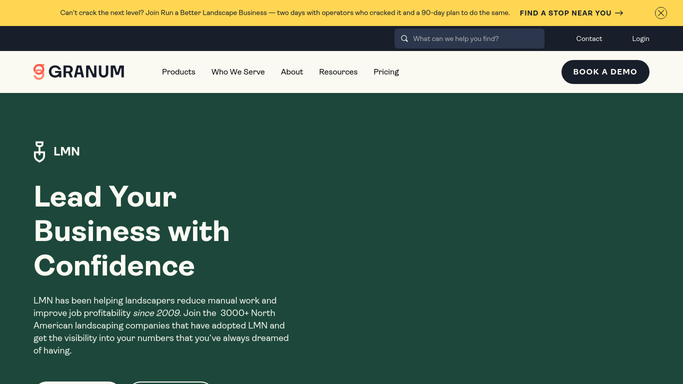Go to the Pricing page
Image resolution: width=683 pixels, height=384 pixels.
386,72
